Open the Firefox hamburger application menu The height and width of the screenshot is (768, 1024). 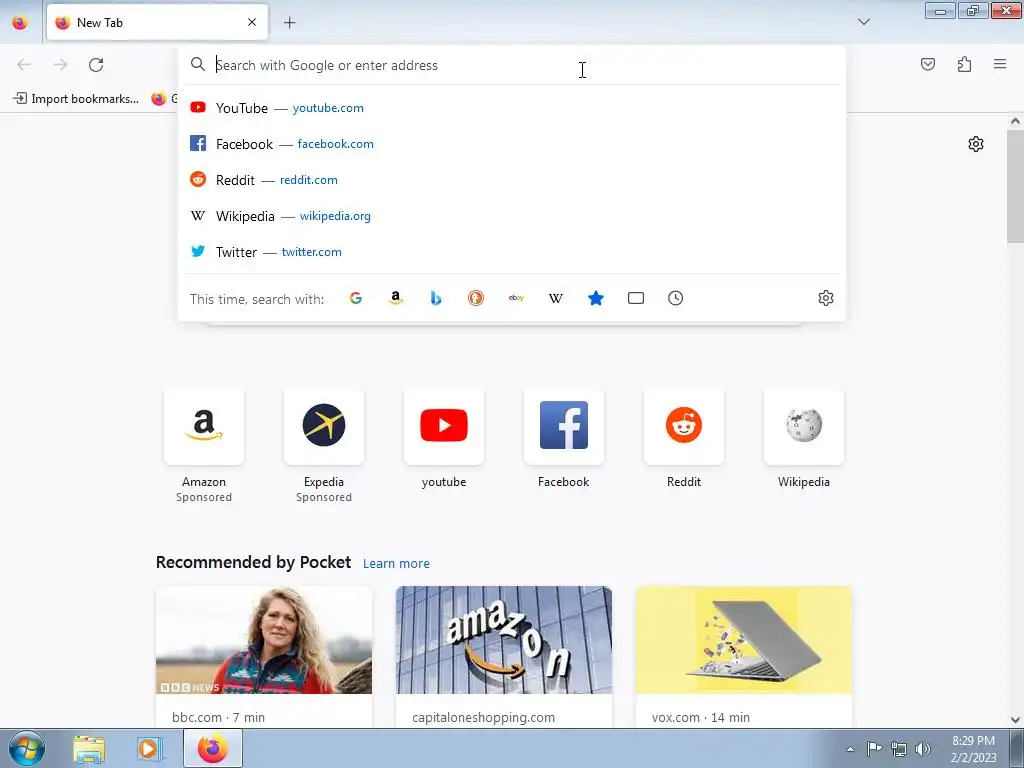click(x=1000, y=64)
